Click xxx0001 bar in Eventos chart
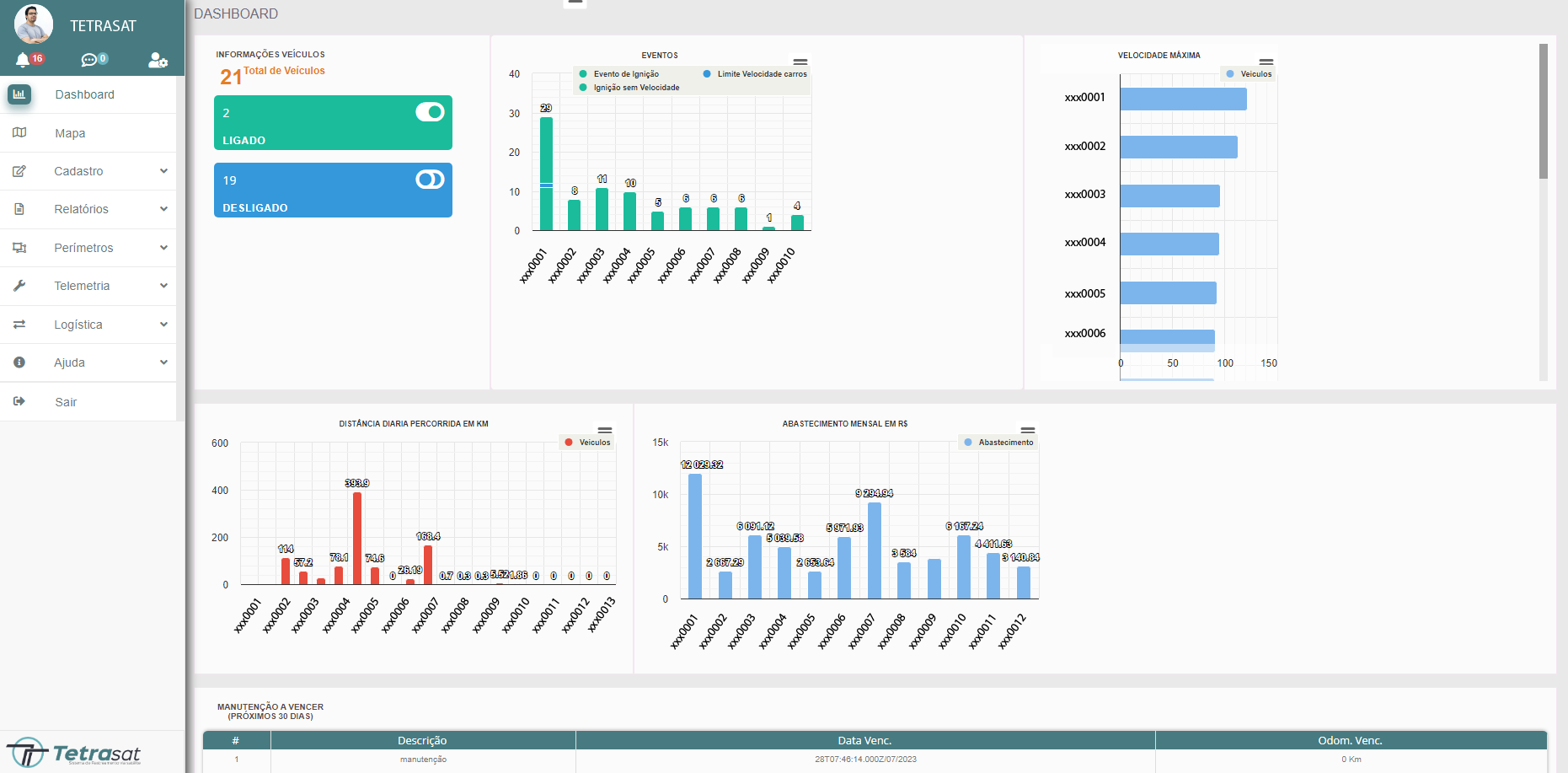The image size is (1568, 773). pyautogui.click(x=546, y=174)
